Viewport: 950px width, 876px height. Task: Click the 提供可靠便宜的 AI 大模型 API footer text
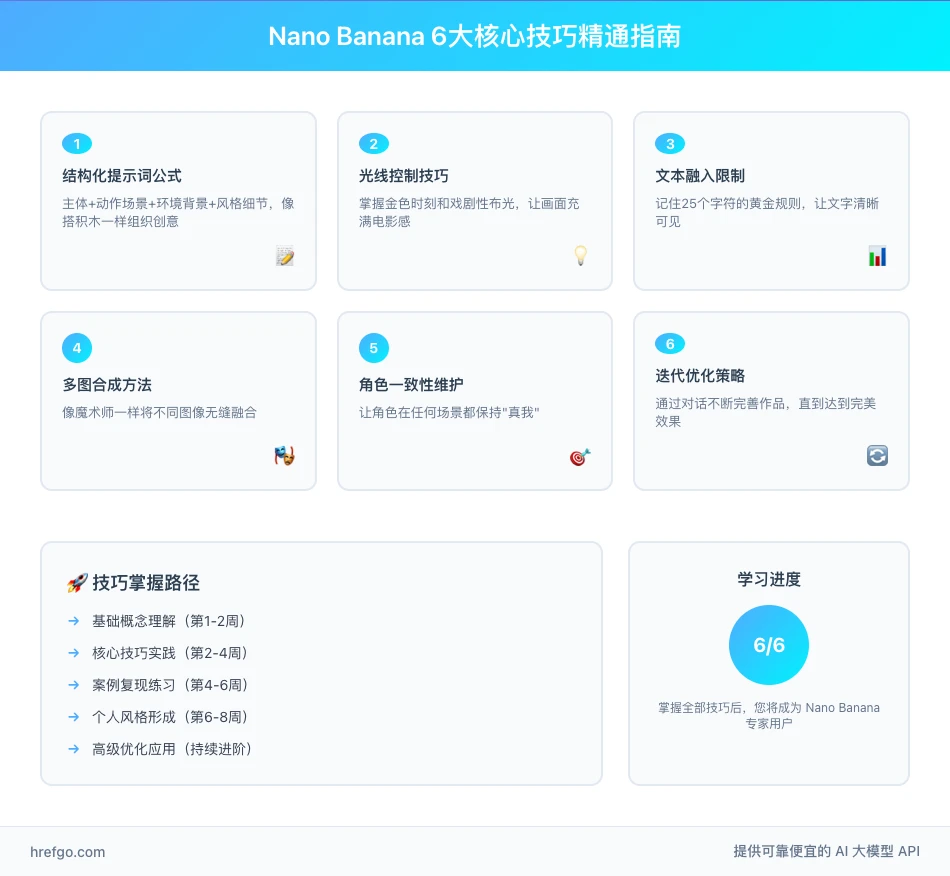(826, 851)
